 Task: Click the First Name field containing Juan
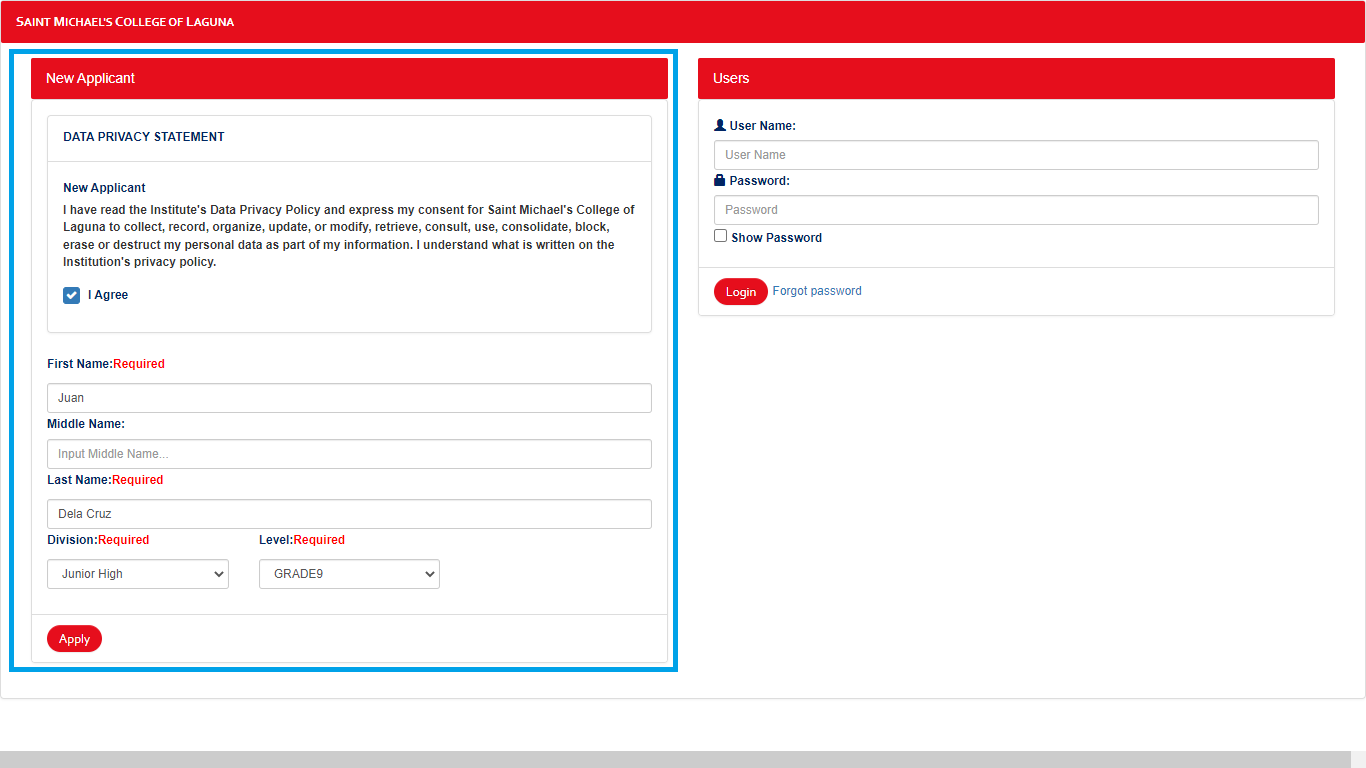click(x=349, y=397)
